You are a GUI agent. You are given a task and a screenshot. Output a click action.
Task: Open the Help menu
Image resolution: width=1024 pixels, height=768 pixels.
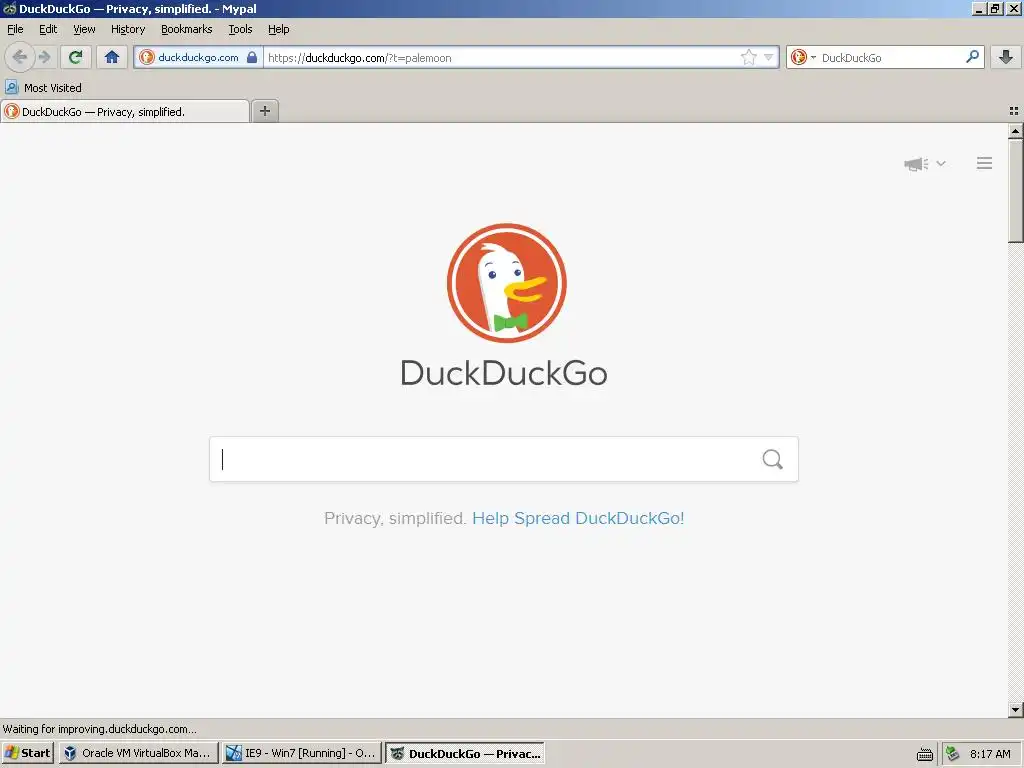pyautogui.click(x=278, y=29)
